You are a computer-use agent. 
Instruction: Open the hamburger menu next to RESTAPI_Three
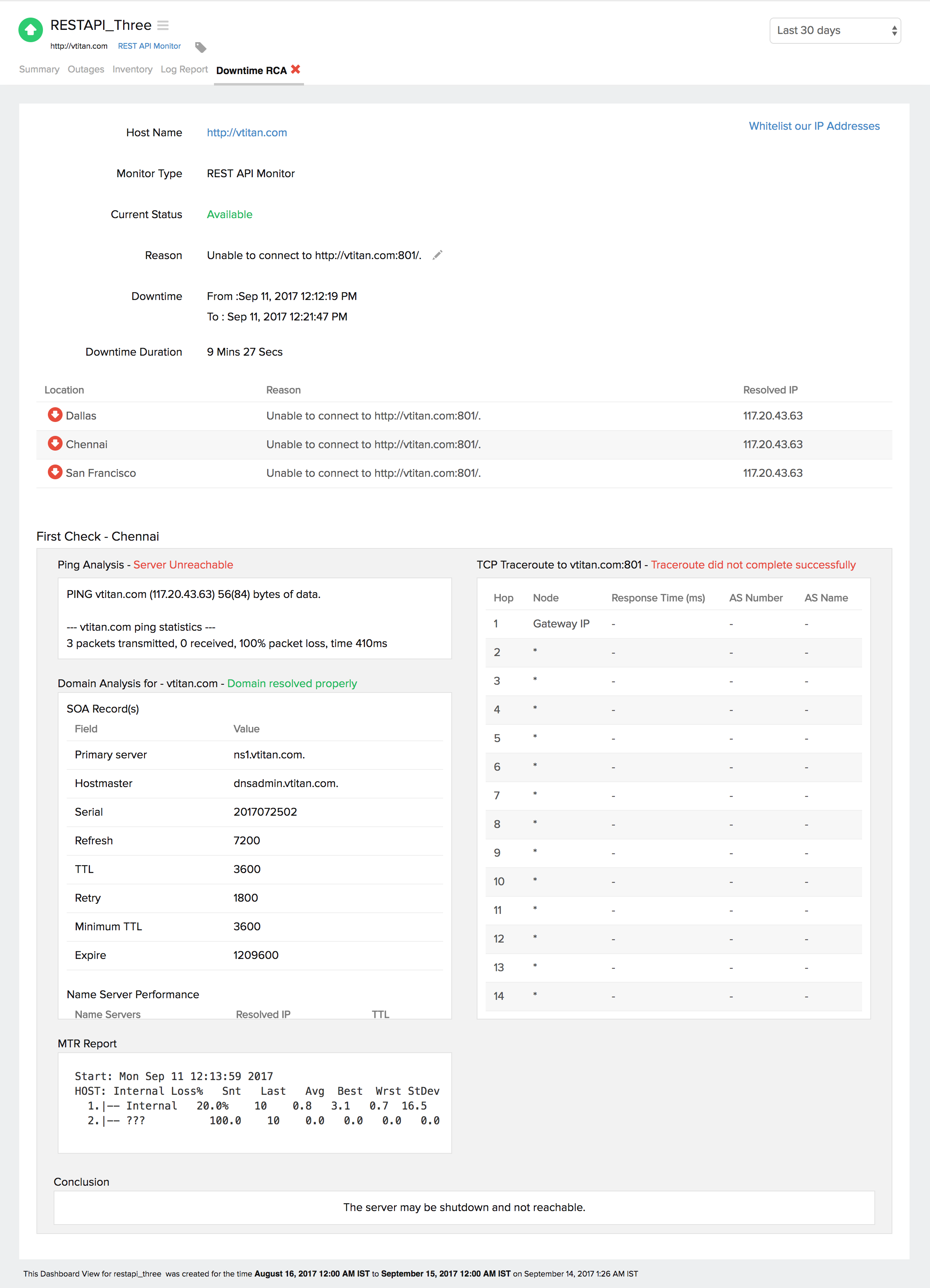click(163, 25)
